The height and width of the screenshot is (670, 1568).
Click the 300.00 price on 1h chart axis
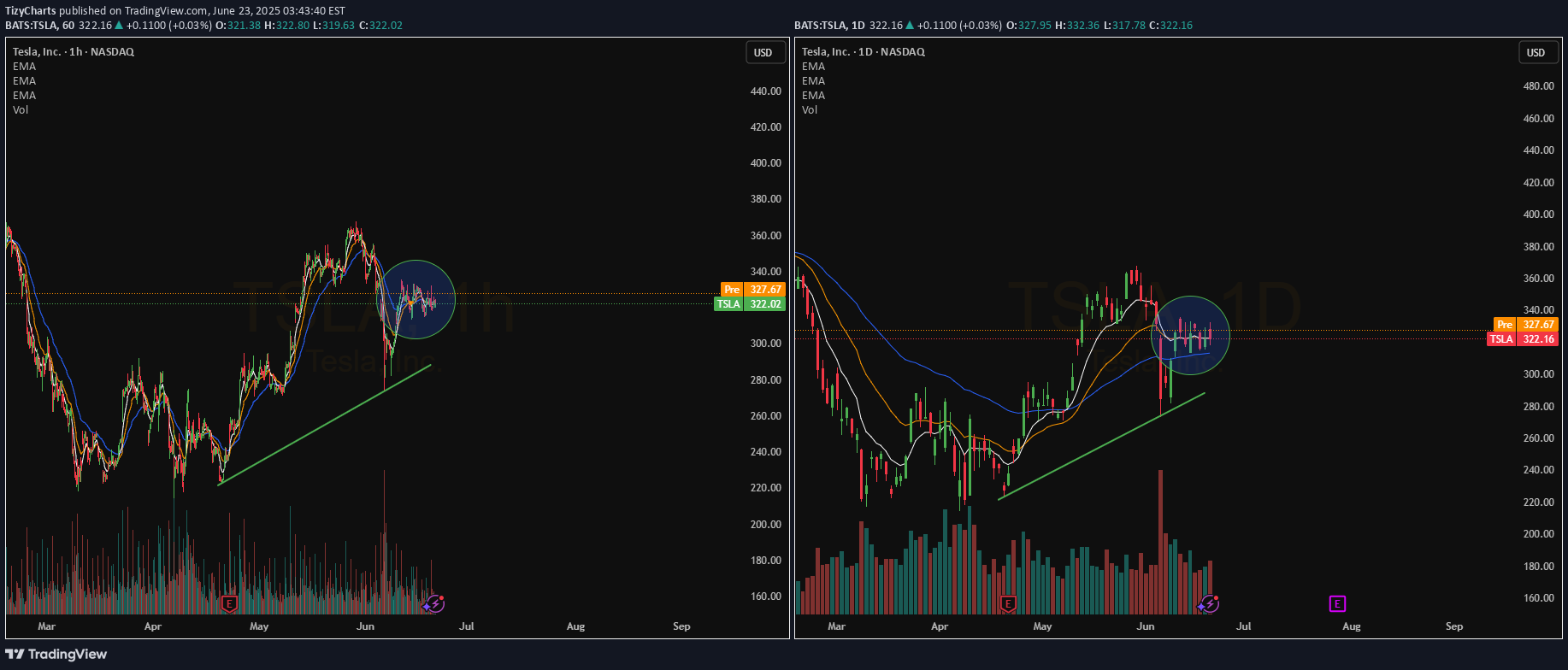tap(766, 344)
